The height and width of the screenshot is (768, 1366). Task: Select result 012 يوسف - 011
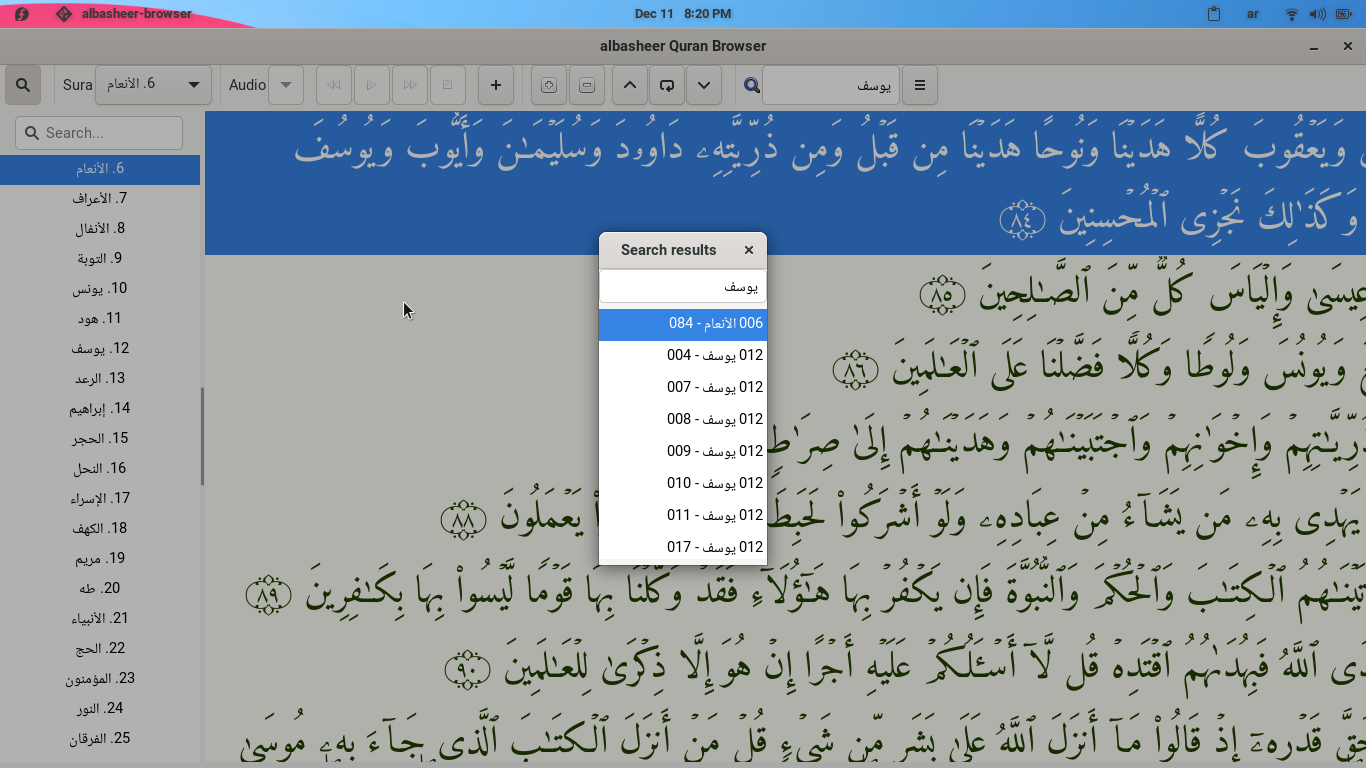(683, 515)
